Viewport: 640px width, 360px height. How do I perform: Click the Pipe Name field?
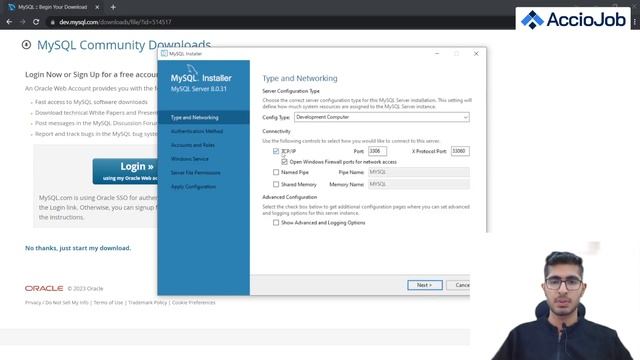coord(418,172)
